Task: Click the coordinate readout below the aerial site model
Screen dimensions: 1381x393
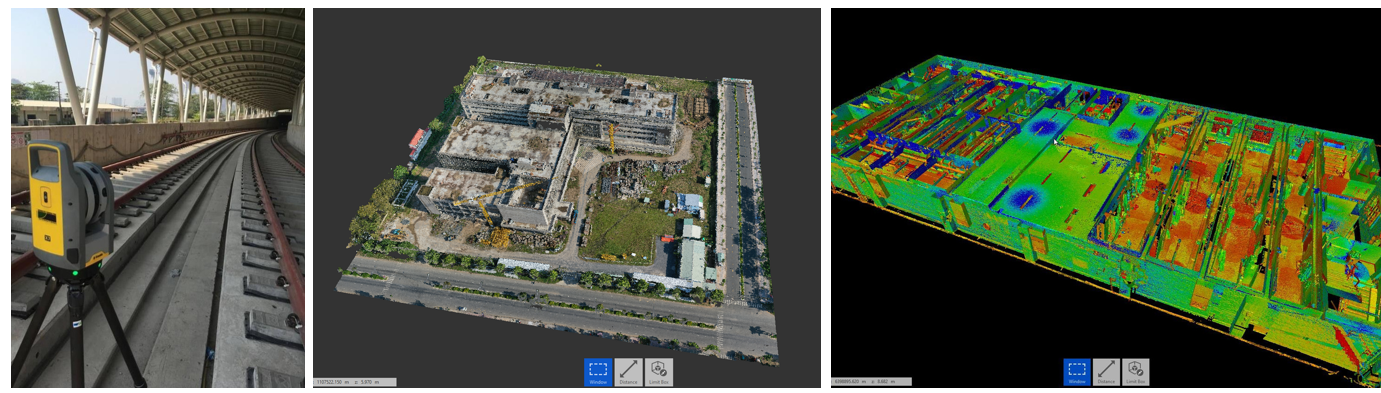Action: click(355, 381)
